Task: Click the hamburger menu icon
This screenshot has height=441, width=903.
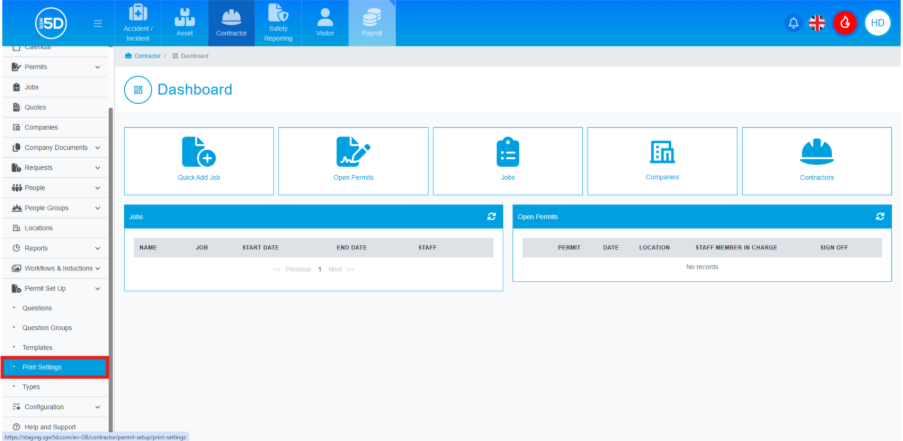Action: click(x=97, y=23)
